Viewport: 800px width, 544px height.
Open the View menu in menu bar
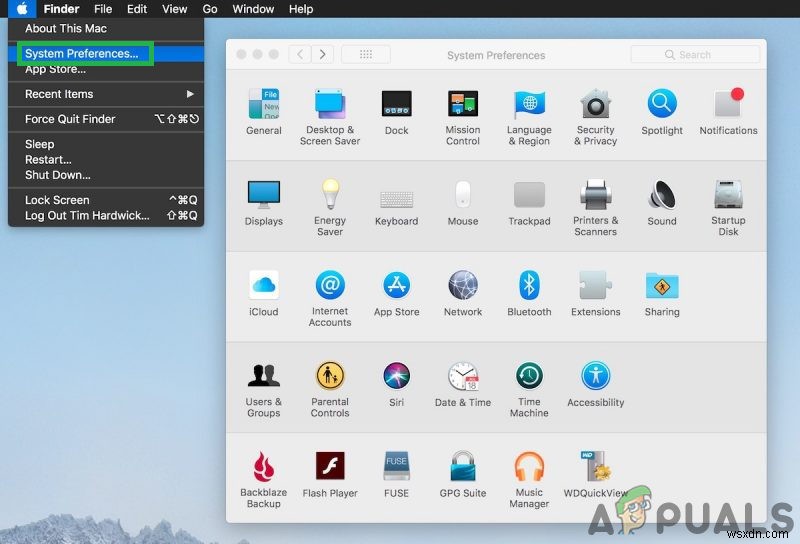(175, 9)
